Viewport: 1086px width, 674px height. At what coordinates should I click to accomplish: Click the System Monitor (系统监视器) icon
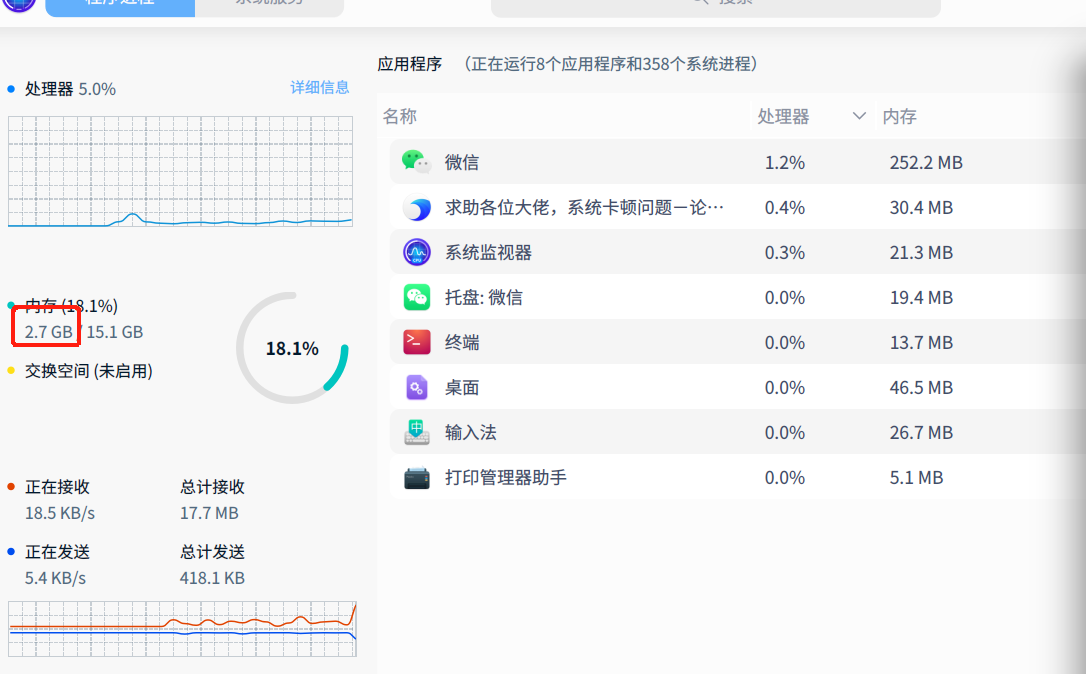(x=416, y=253)
